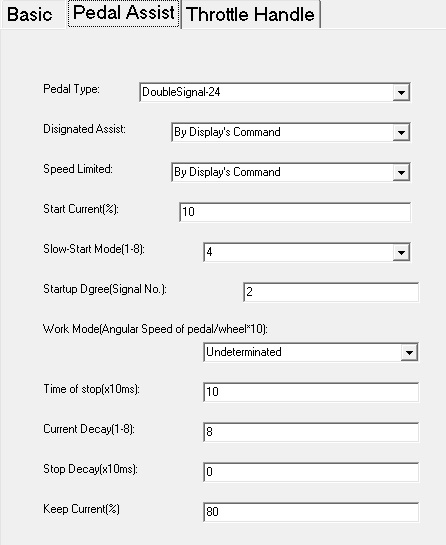This screenshot has height=545, width=446.
Task: Click the Time of stop input field
Action: (x=311, y=392)
